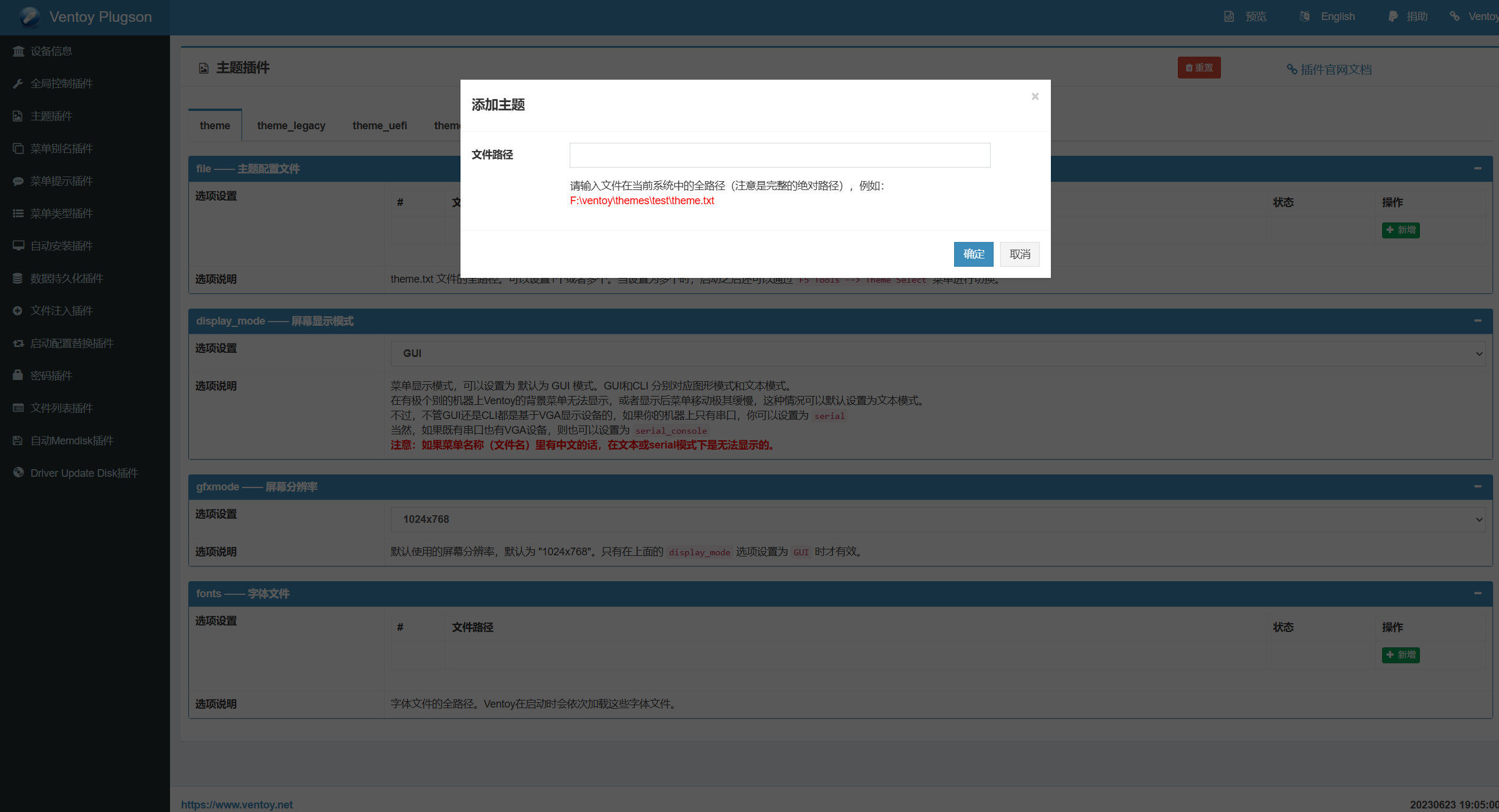Open Driver Update Disk插件 icon
Screen dimensions: 1499x812
(18, 473)
